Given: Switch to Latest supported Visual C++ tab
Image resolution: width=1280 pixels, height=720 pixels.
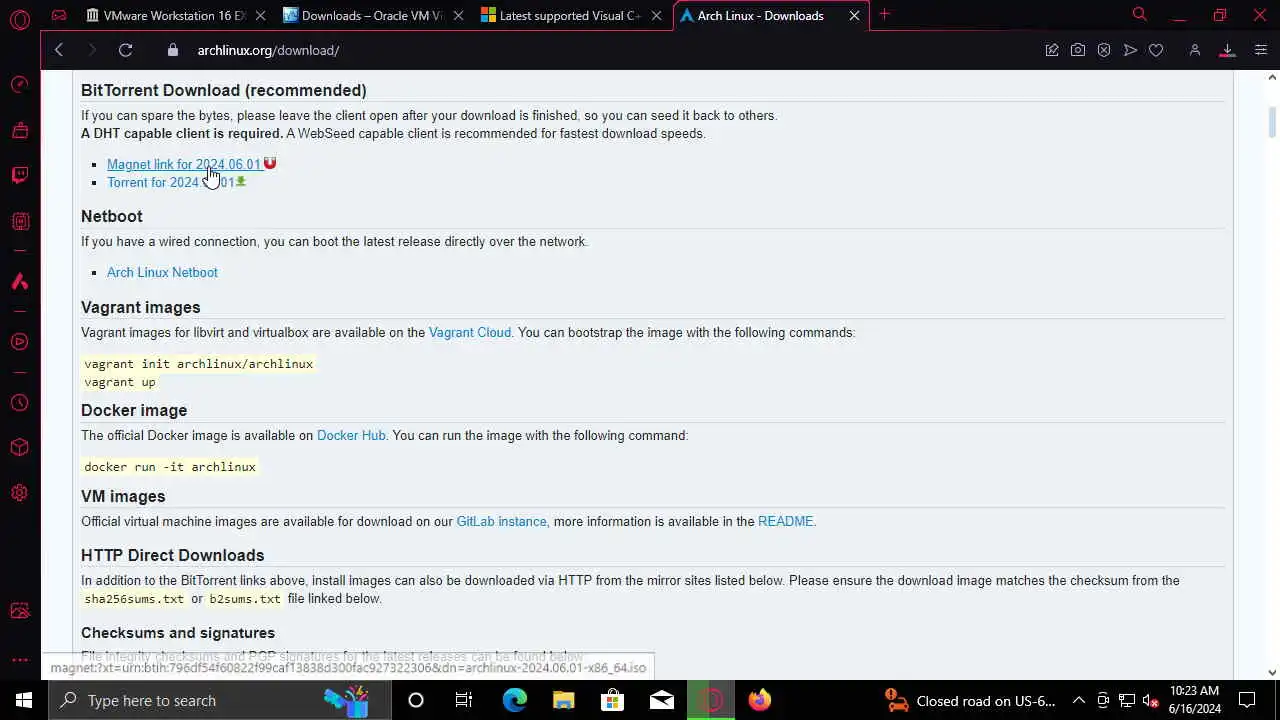Looking at the screenshot, I should (570, 16).
